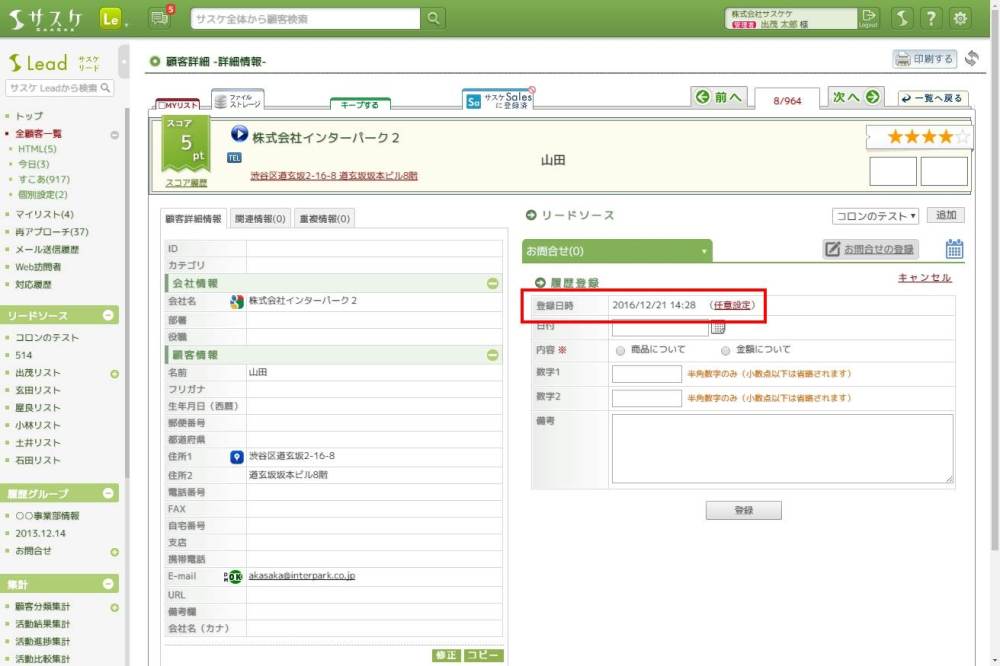Click the magnifier search button in the top bar

(433, 18)
